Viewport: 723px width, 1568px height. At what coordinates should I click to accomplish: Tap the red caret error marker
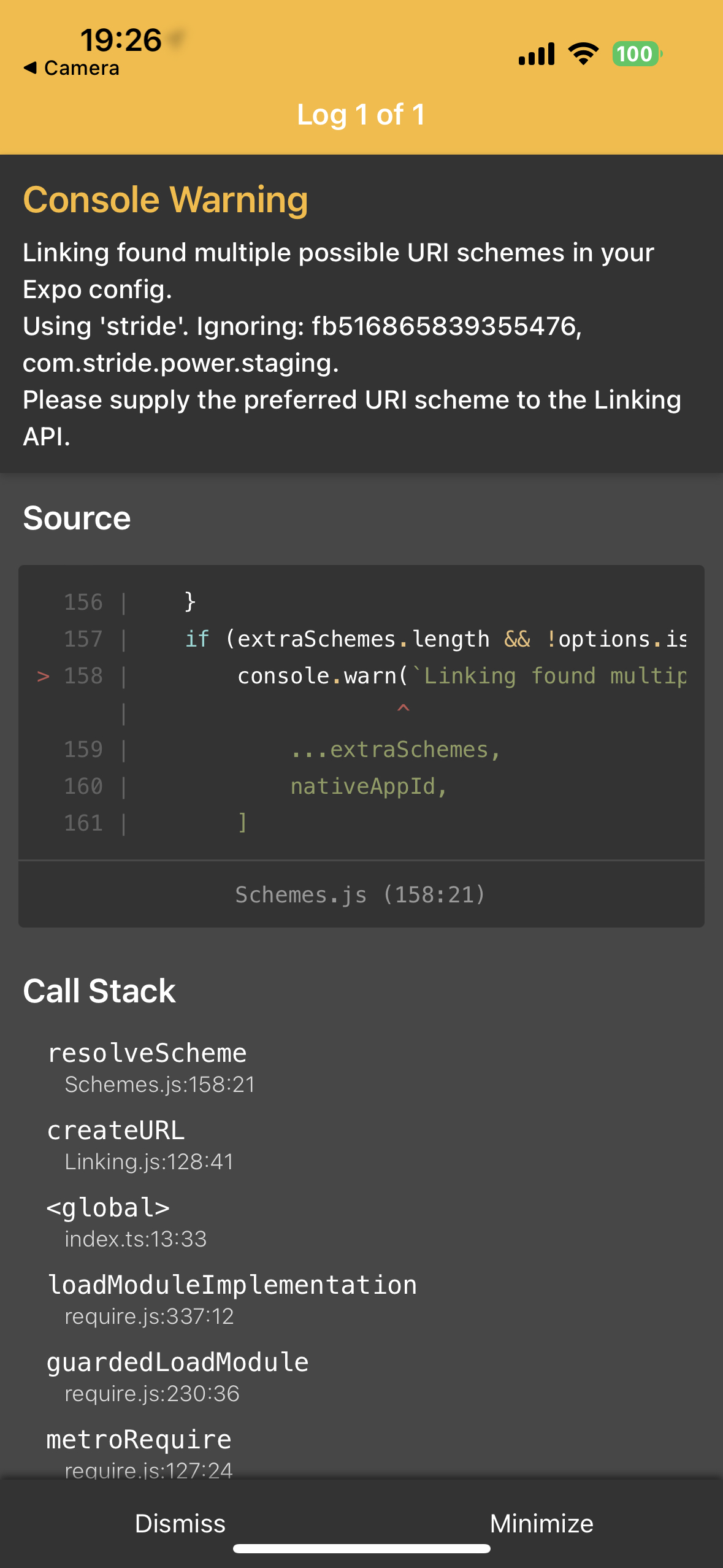(x=404, y=709)
